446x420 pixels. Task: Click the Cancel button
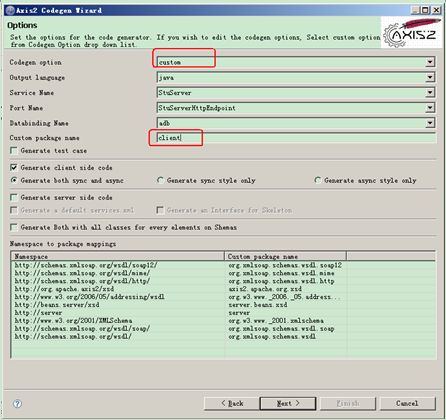tap(407, 403)
